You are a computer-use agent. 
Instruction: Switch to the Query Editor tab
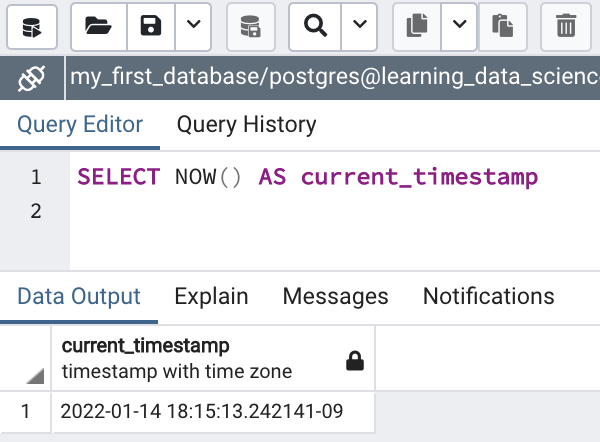80,125
